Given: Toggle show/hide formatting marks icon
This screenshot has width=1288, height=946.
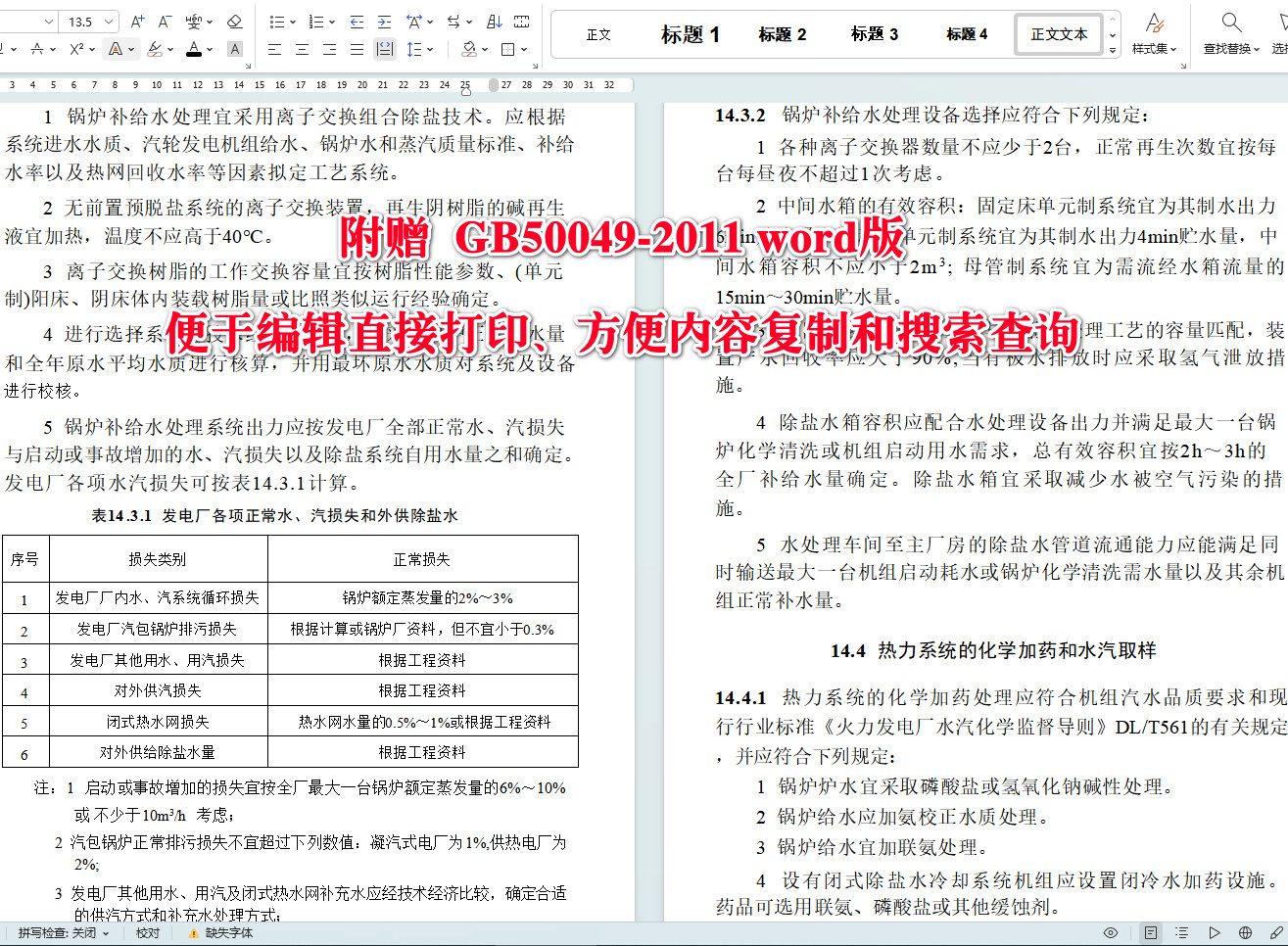Looking at the screenshot, I should tap(522, 21).
